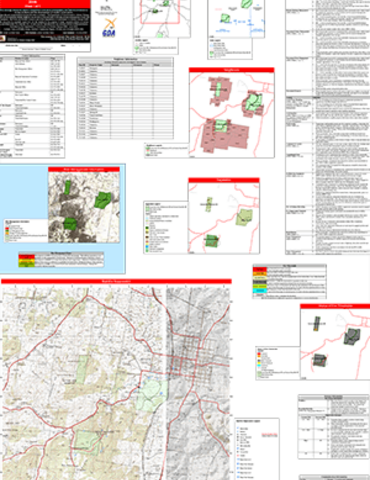Screen dimensions: 370x480
Task: Click the red title bar of the pink-shaded neighbours map
Action: 232,70
